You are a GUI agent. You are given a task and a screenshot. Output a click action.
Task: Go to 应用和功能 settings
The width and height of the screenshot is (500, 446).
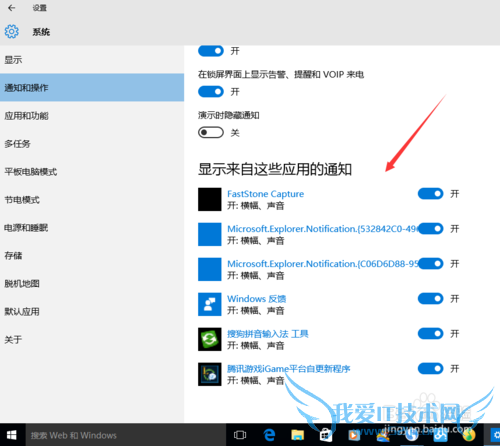(92, 116)
